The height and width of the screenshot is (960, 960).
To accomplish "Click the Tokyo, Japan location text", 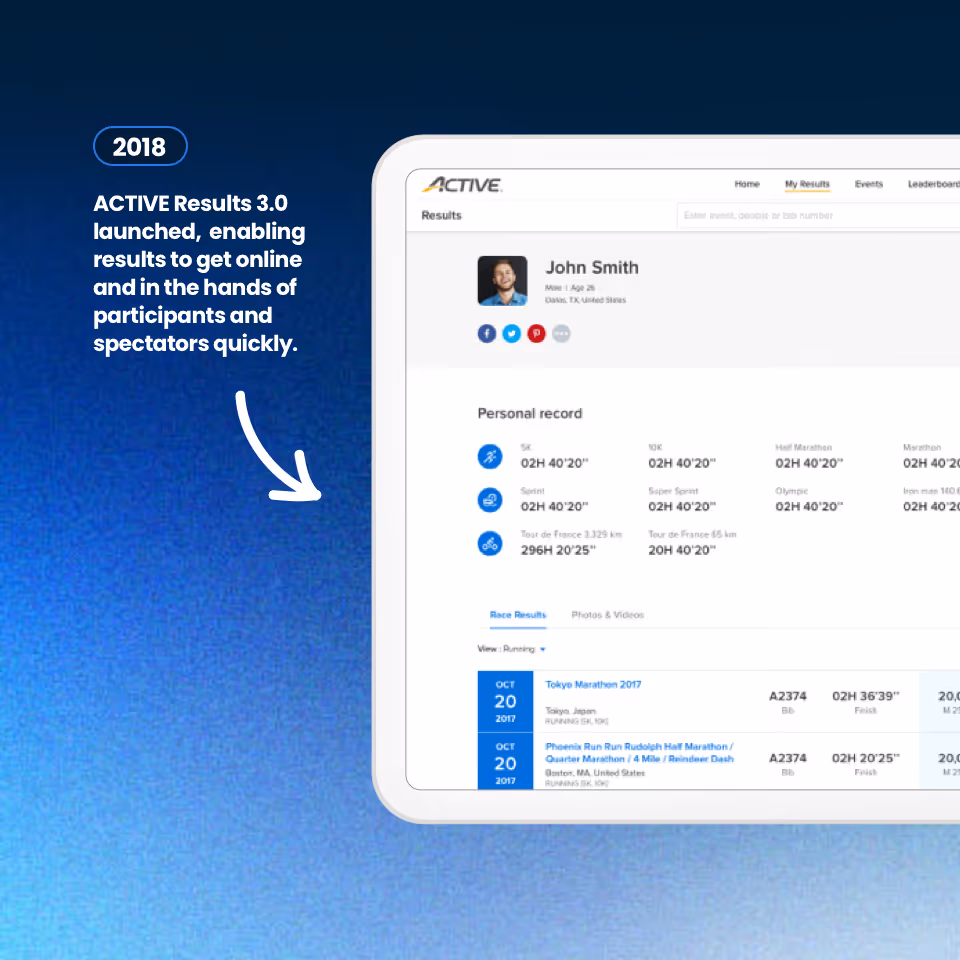I will pos(571,711).
